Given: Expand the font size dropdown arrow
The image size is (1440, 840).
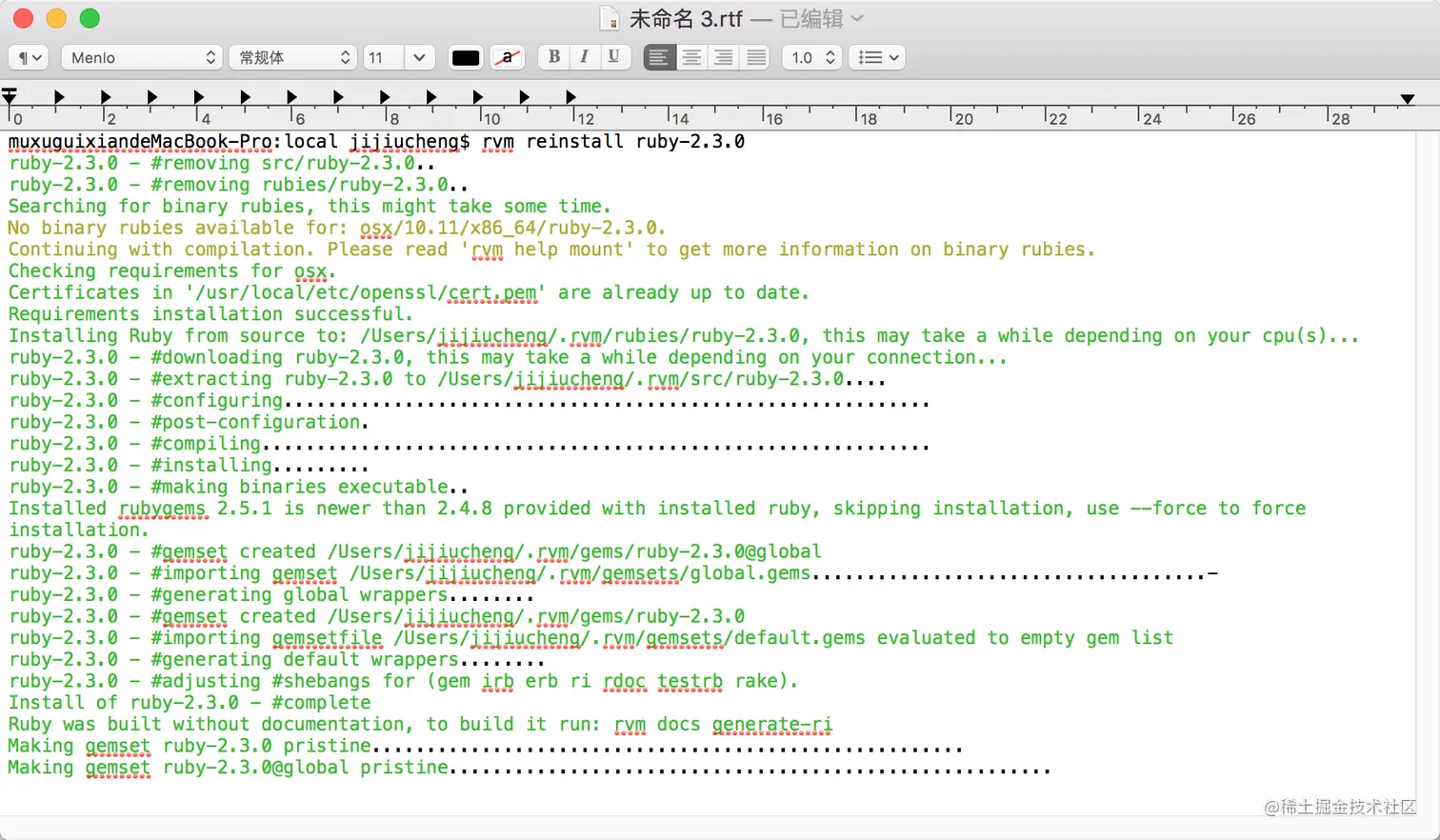Looking at the screenshot, I should 419,58.
